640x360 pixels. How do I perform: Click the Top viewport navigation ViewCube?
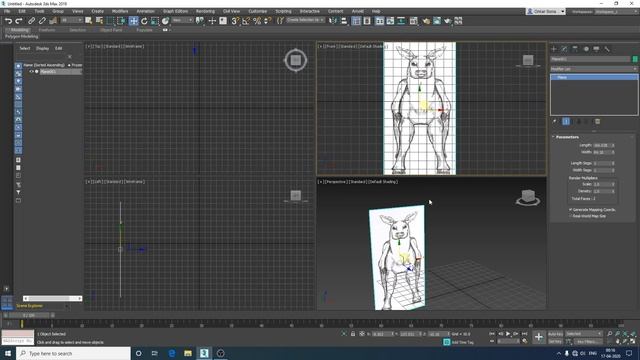click(296, 60)
